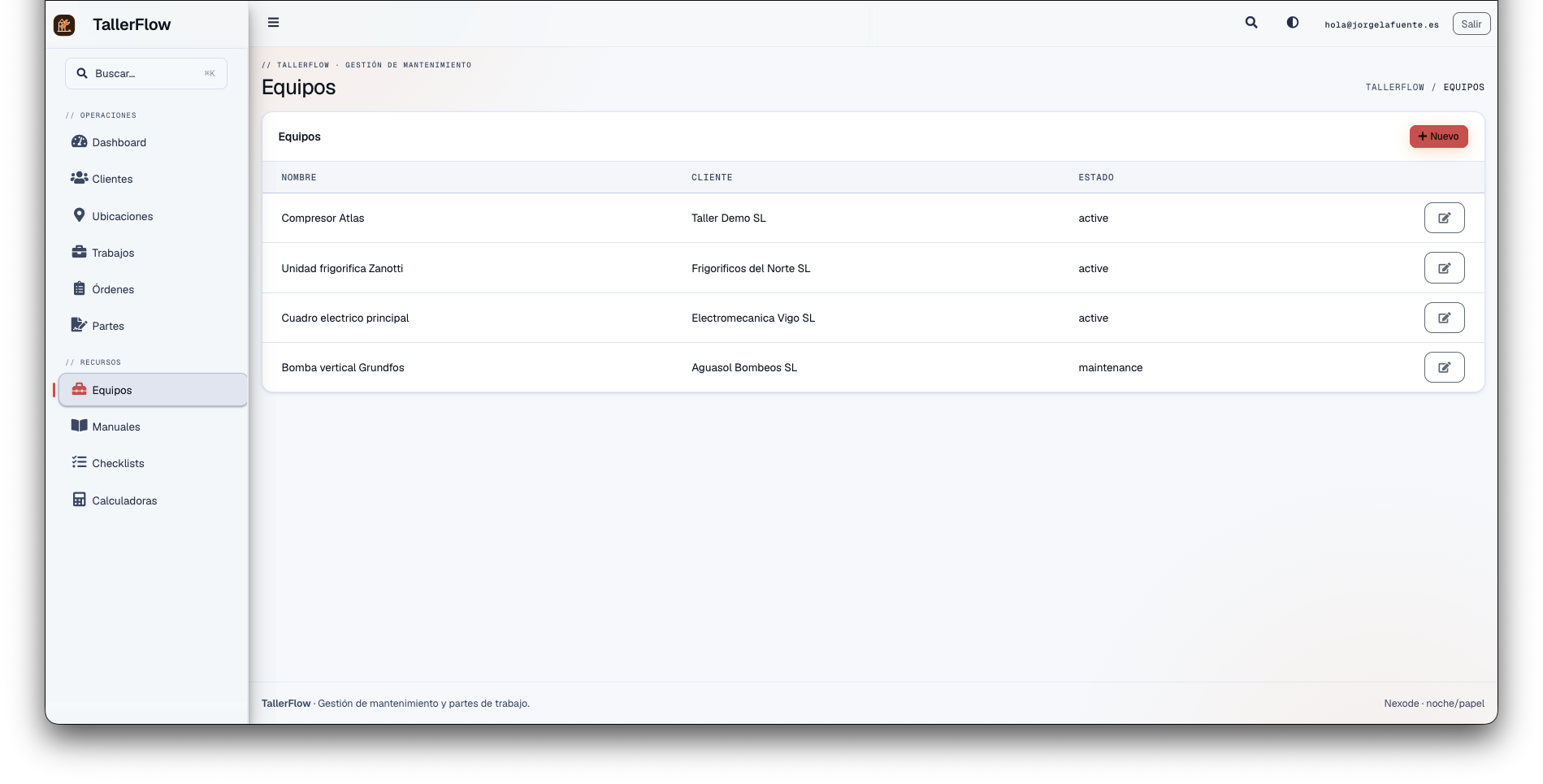Edit the Cuadro electrico principal row
The image size is (1543, 784).
coord(1444,318)
